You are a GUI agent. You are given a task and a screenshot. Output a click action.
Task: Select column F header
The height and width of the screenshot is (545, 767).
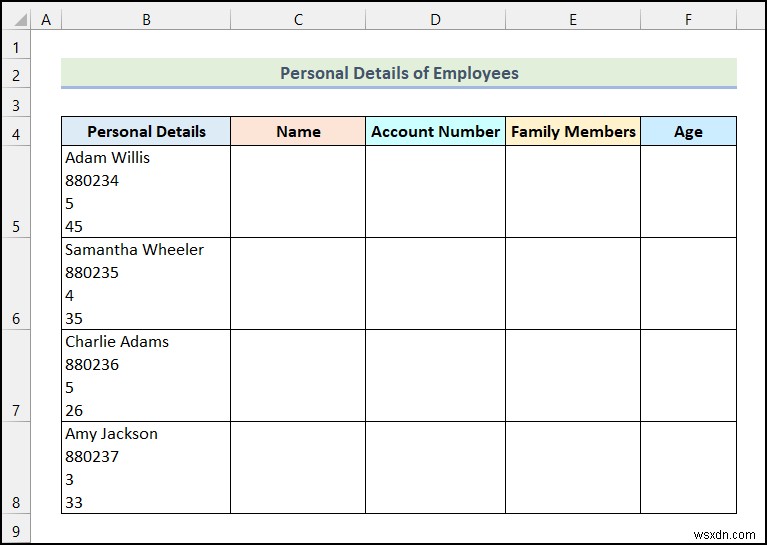point(688,20)
